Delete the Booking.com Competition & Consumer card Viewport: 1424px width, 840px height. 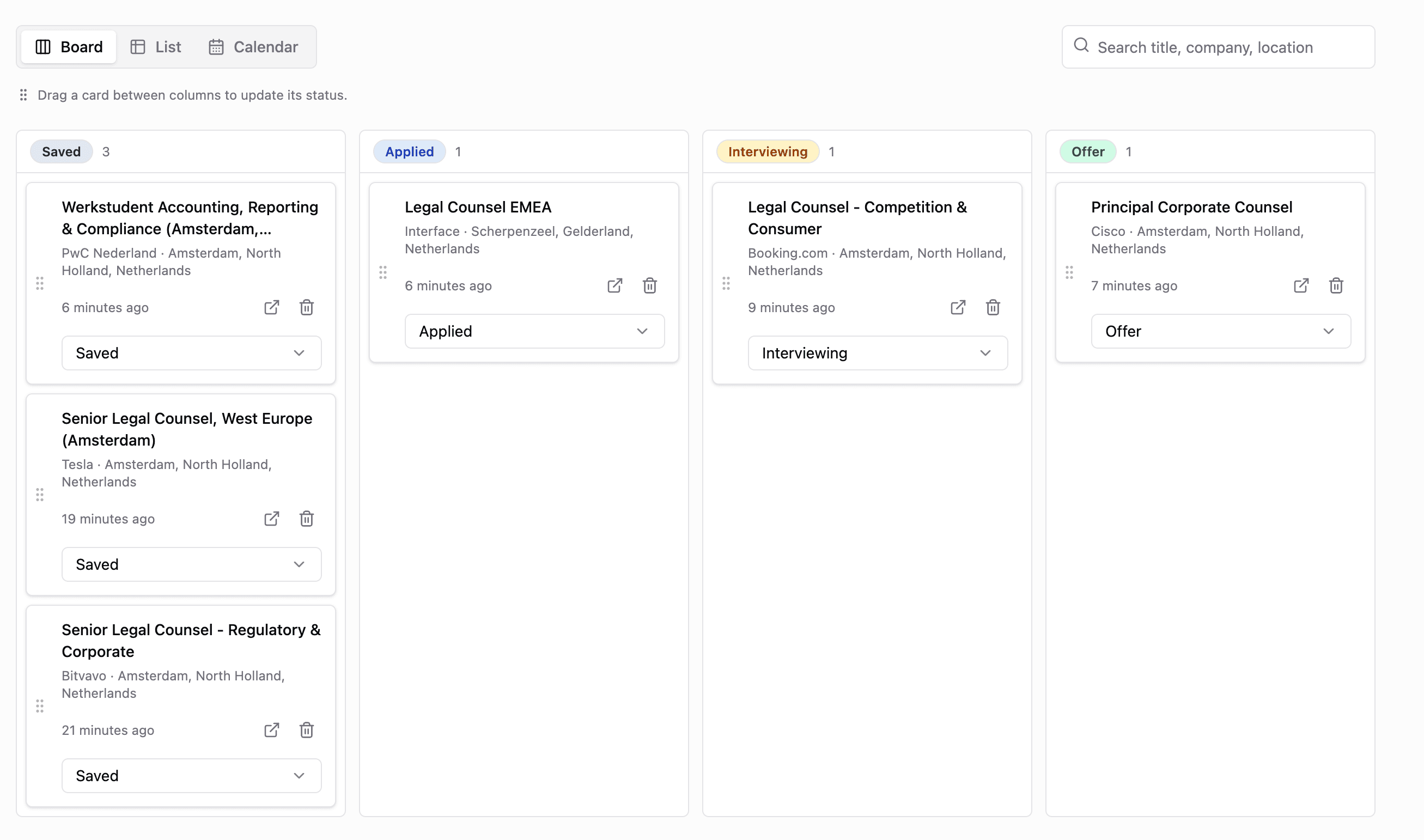(x=993, y=307)
